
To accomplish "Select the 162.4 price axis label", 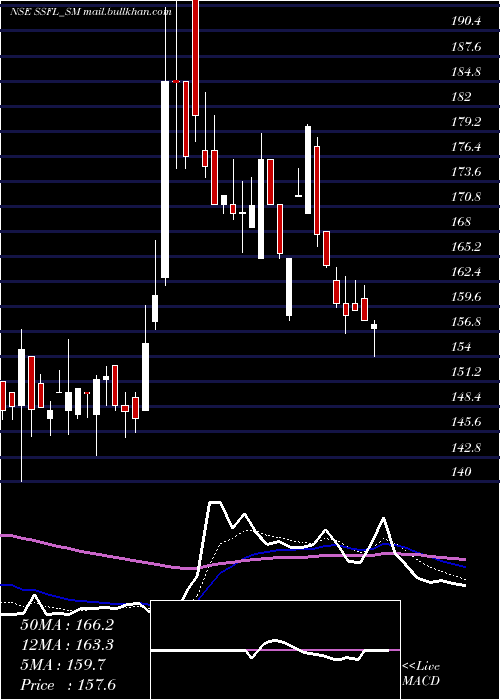I will 466,271.
